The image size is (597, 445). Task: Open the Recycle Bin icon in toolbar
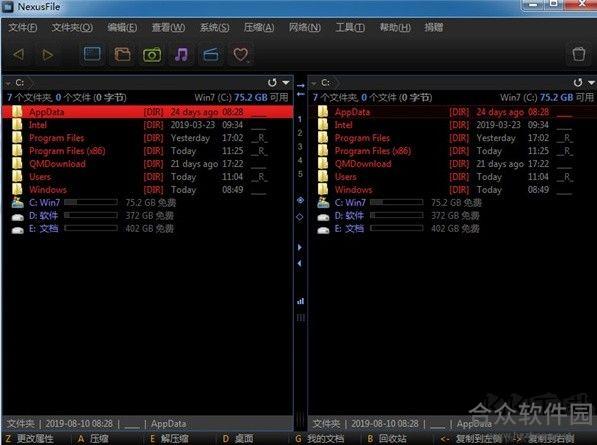pos(579,54)
